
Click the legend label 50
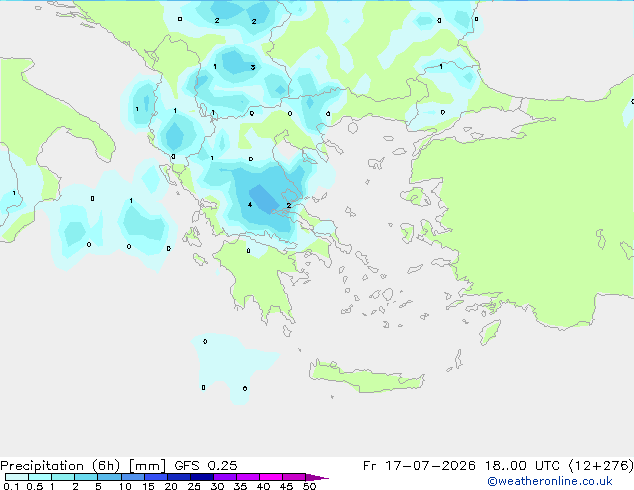309,486
